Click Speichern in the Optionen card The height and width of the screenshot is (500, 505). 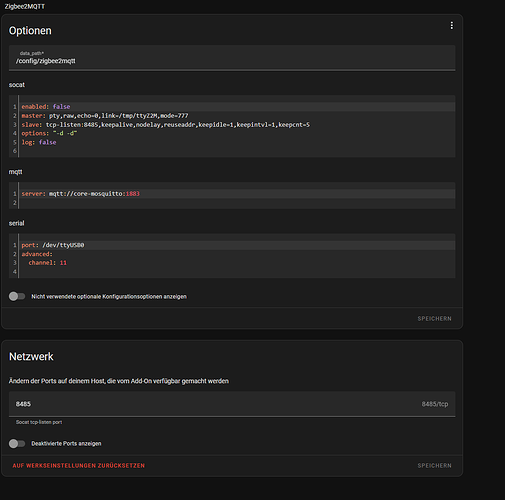(x=434, y=319)
